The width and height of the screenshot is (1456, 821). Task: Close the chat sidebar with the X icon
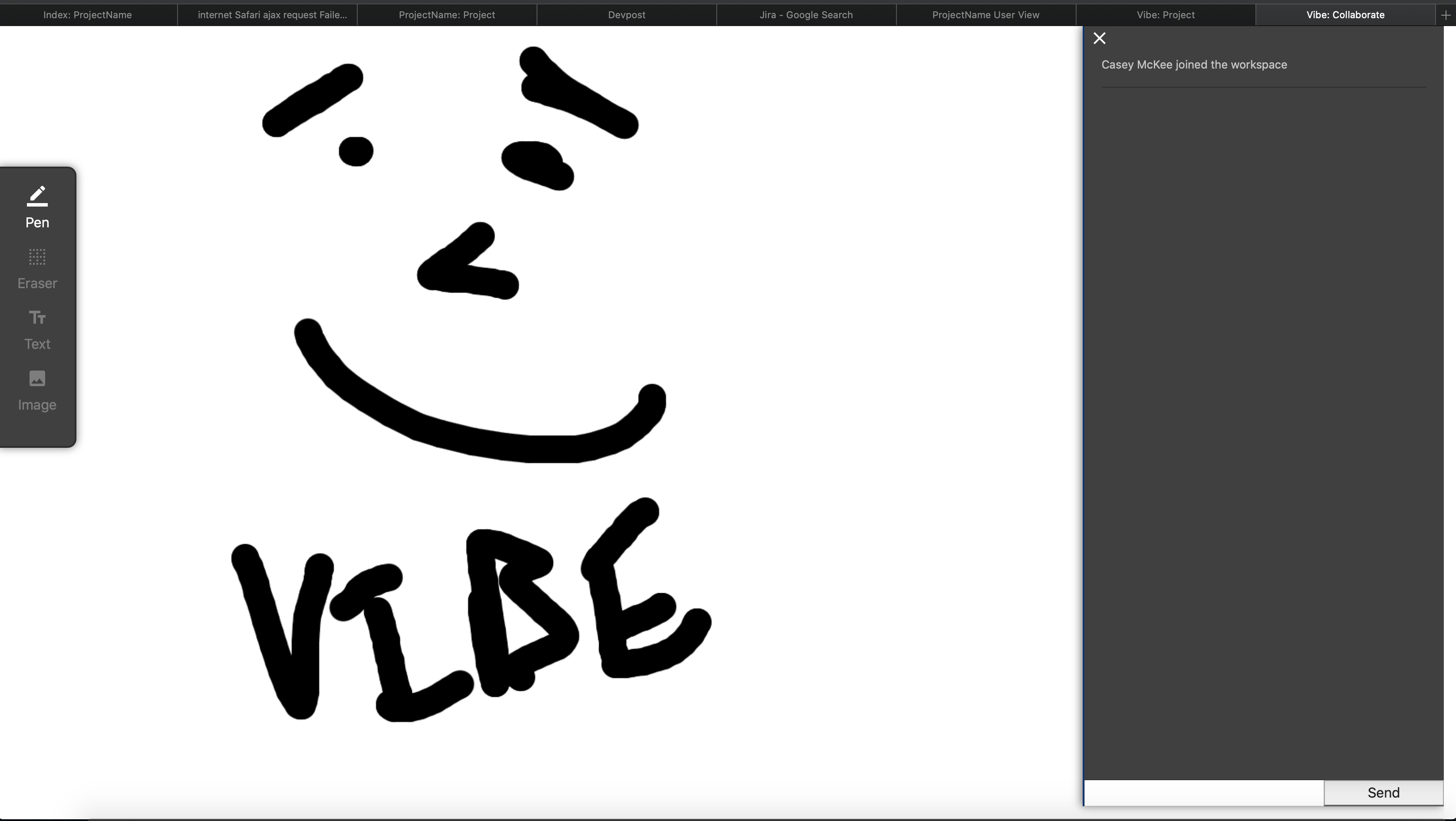tap(1099, 38)
